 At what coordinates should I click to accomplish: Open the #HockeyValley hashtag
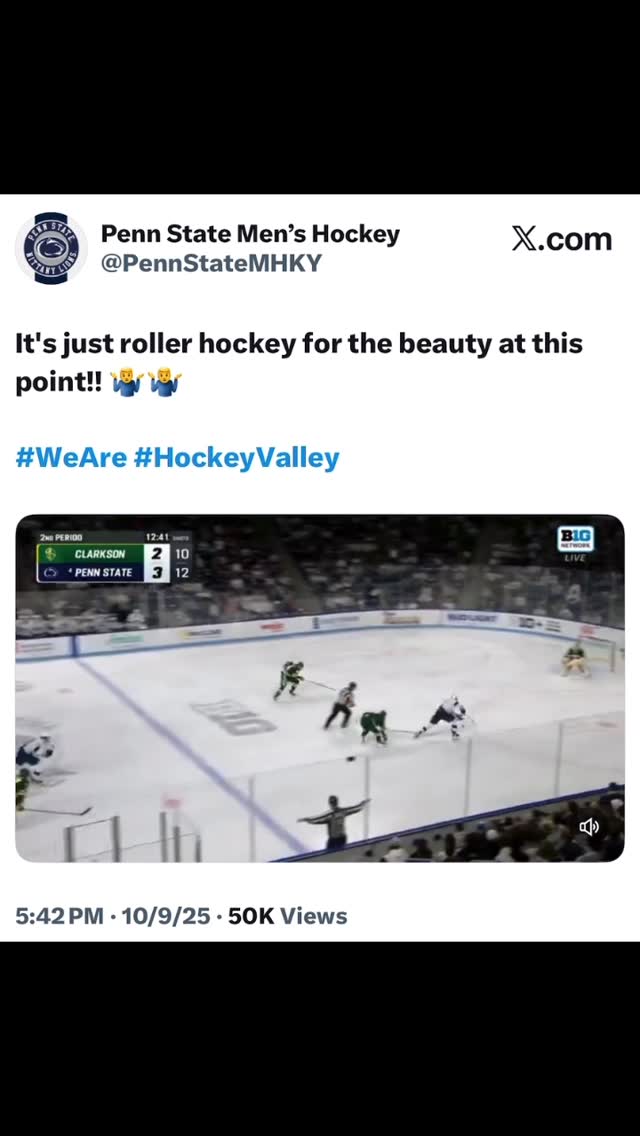point(236,458)
